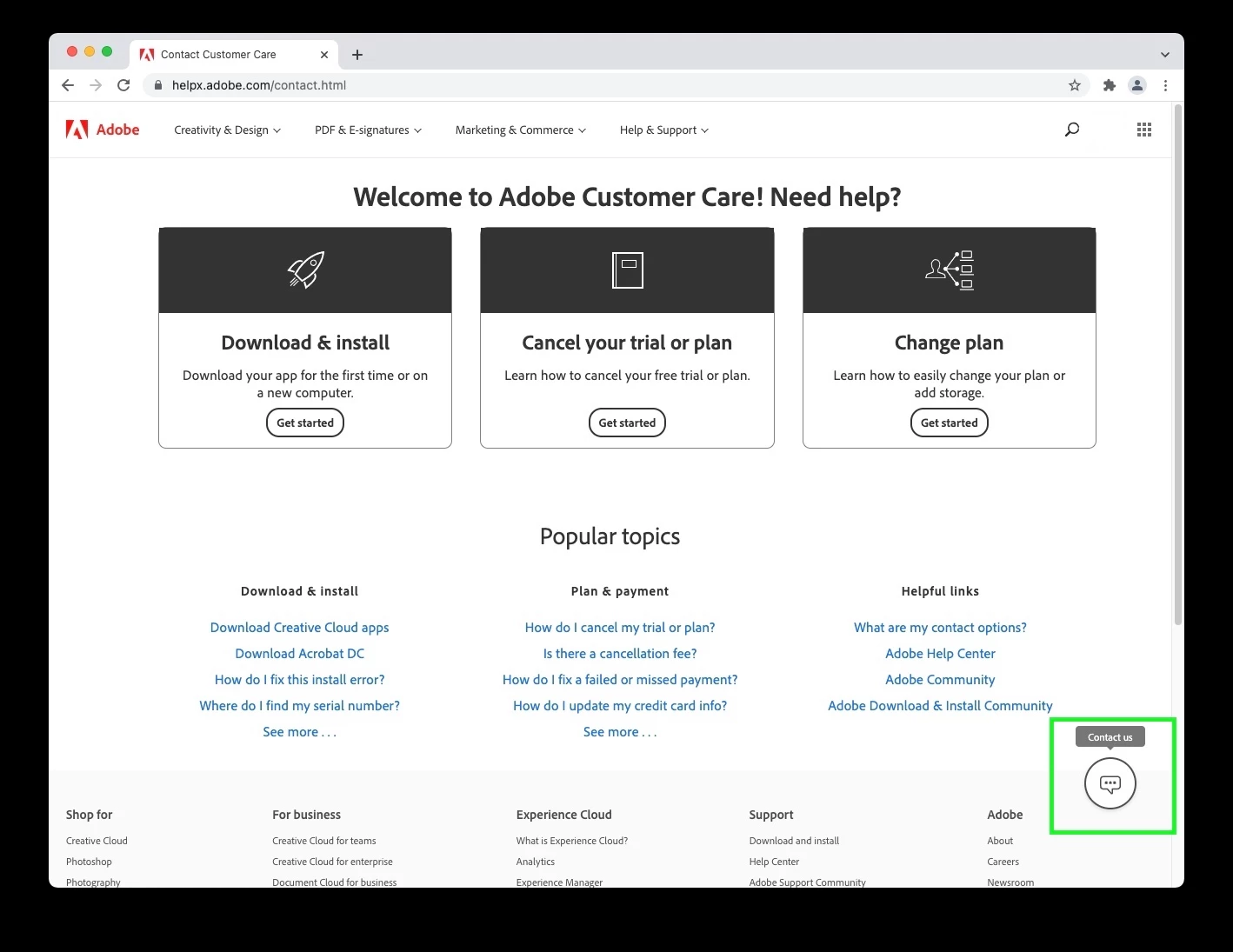Click the Adobe logo in header

tap(103, 130)
